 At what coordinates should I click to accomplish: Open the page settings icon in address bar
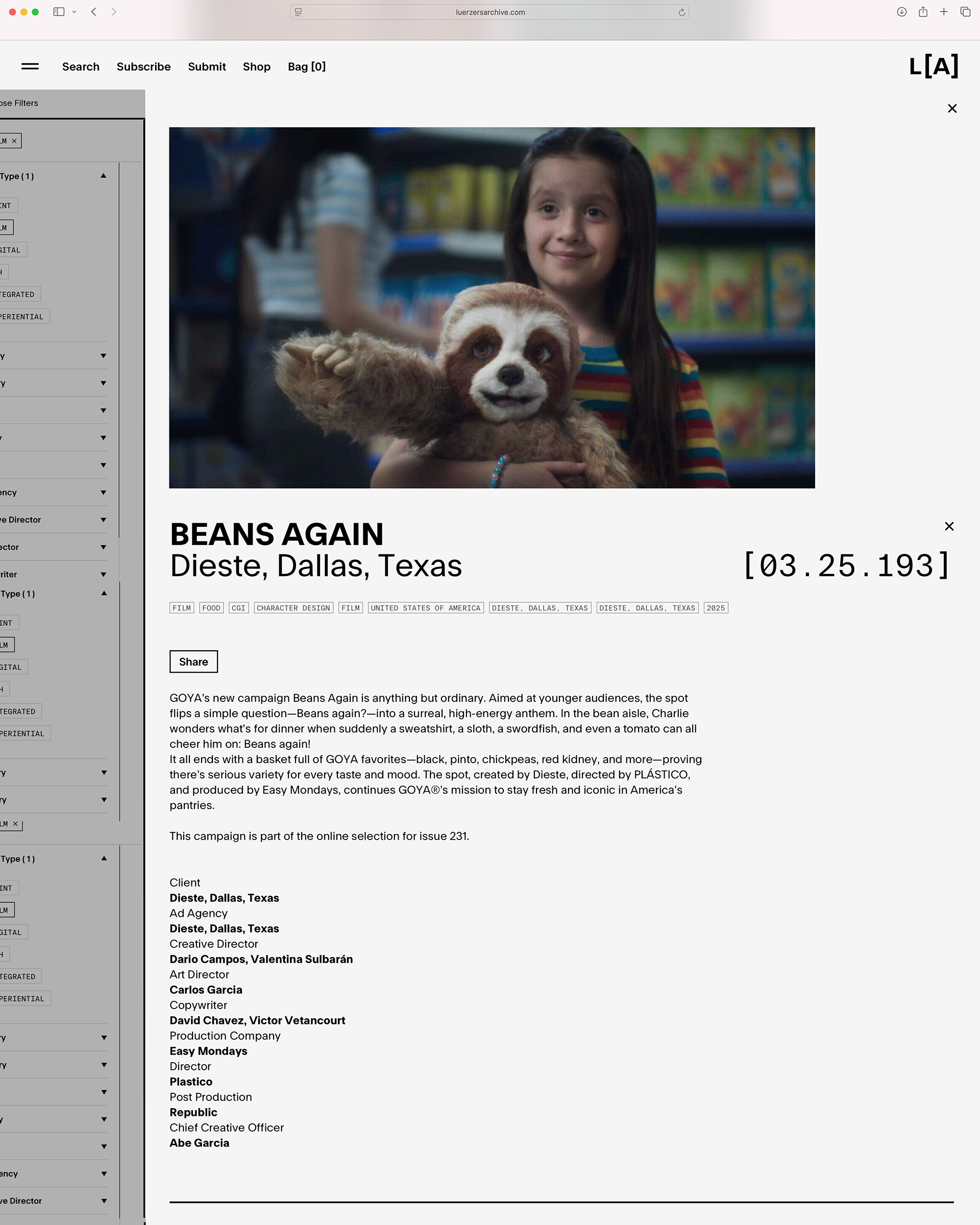point(298,12)
